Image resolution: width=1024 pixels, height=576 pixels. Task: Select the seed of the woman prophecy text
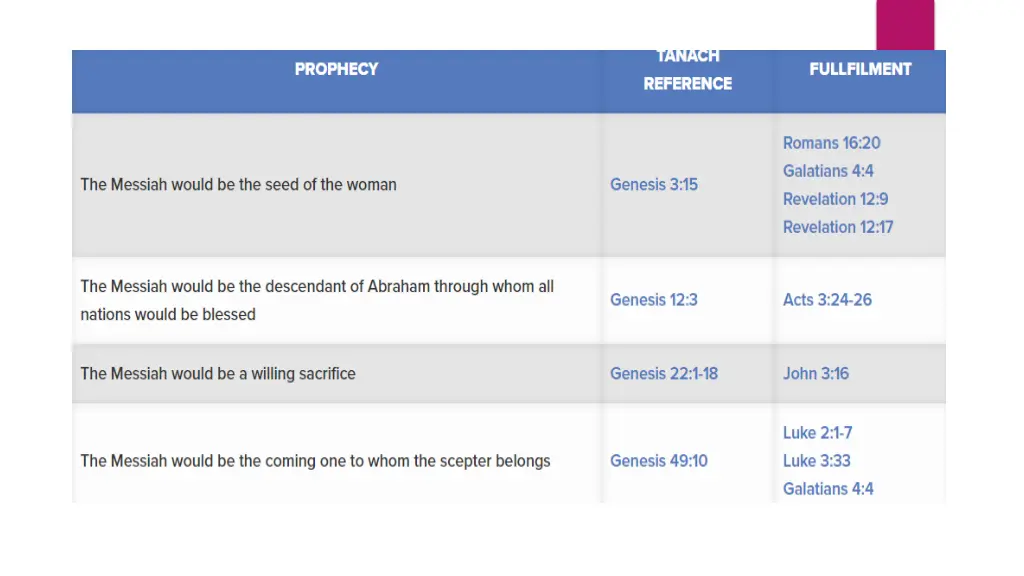(238, 185)
